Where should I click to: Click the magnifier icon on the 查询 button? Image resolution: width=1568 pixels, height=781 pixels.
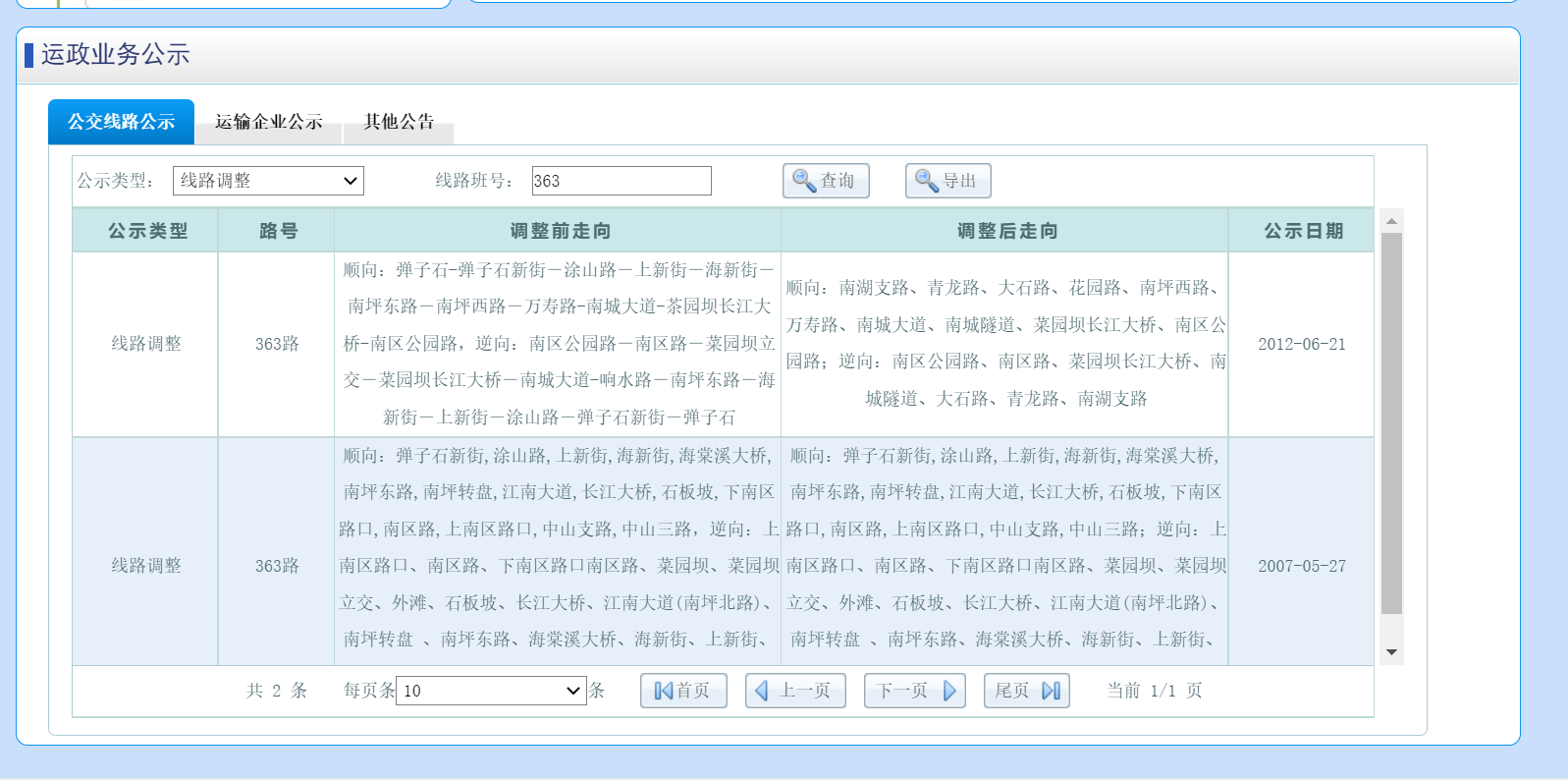pos(804,181)
